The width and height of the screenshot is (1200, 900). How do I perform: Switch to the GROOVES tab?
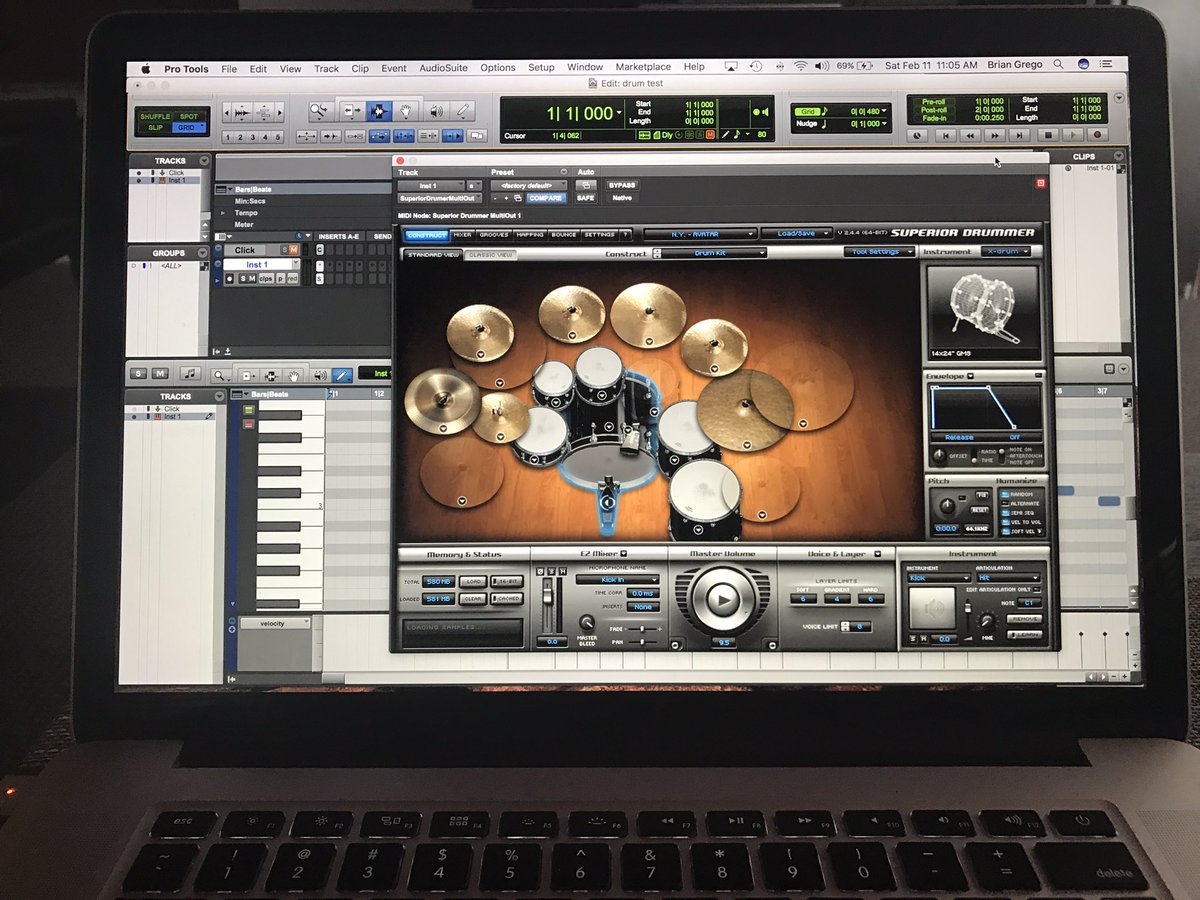click(x=494, y=235)
